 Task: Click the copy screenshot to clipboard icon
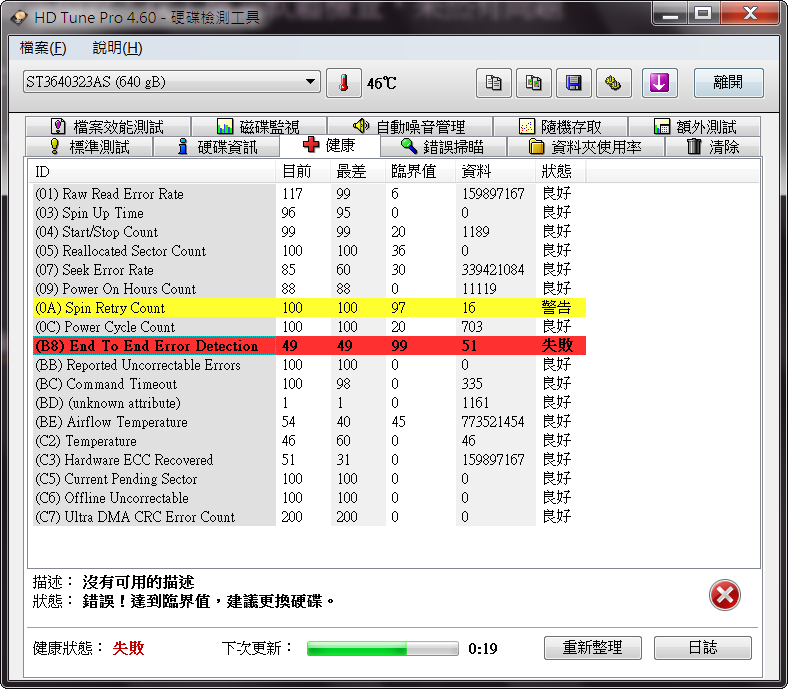coord(534,83)
